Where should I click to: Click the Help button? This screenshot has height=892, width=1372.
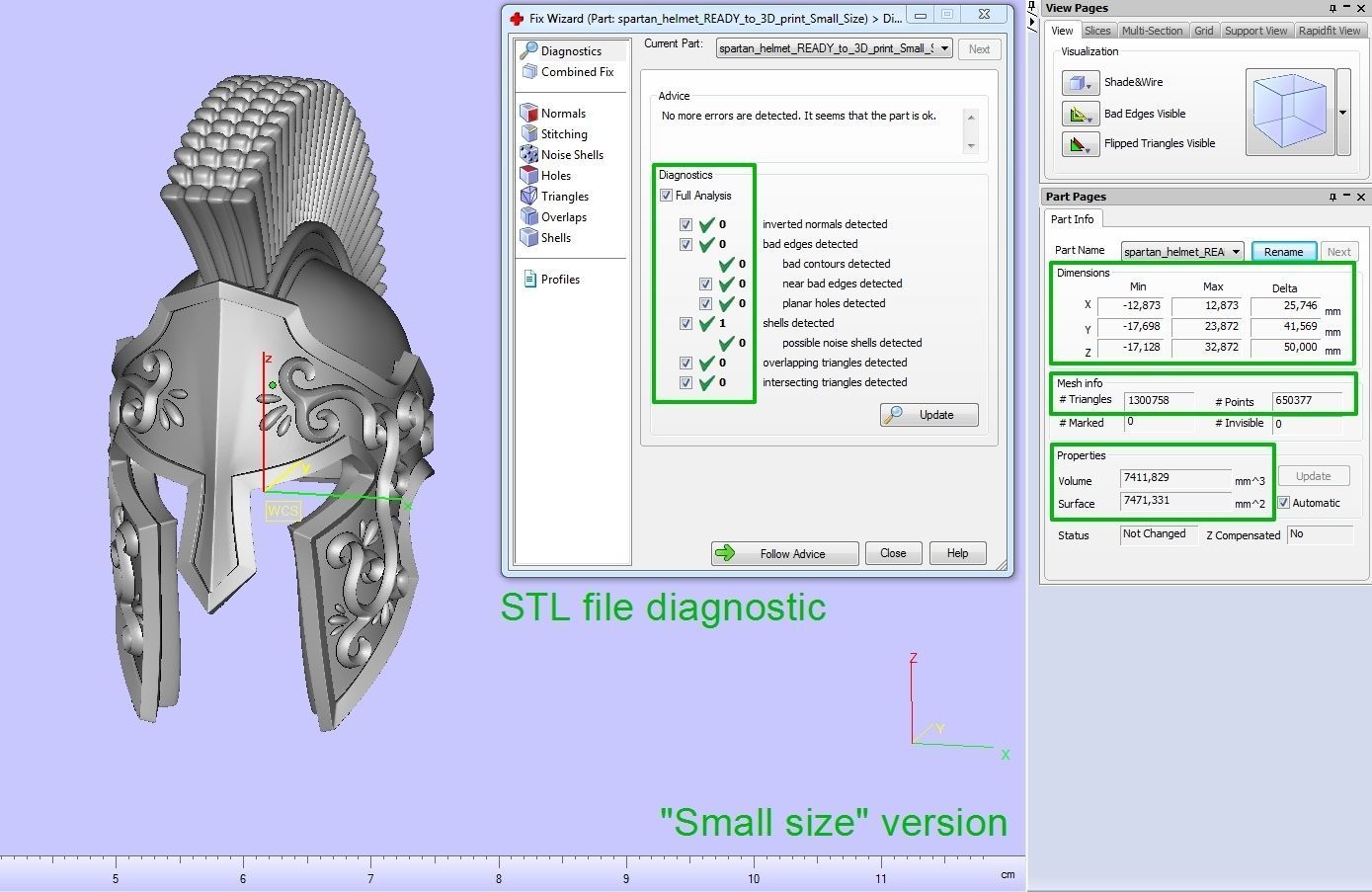coord(957,553)
